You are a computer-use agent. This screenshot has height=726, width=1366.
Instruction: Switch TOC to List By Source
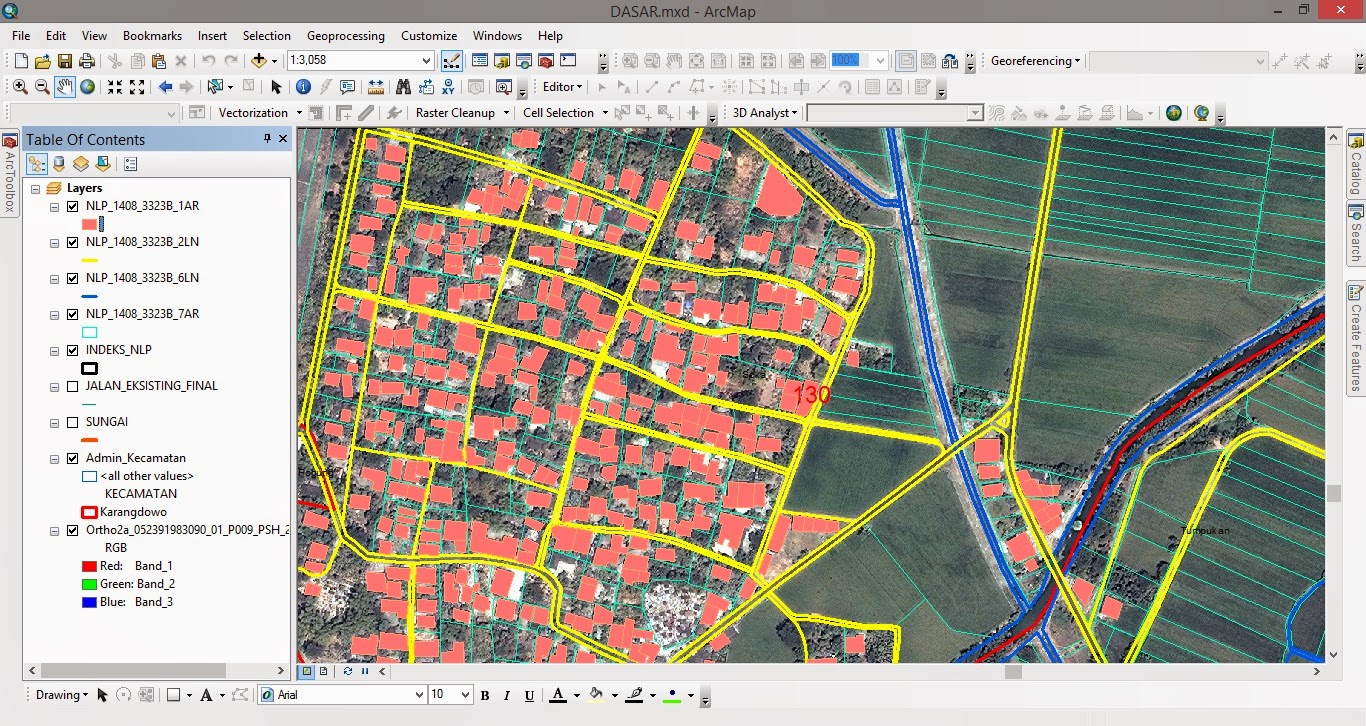coord(59,164)
